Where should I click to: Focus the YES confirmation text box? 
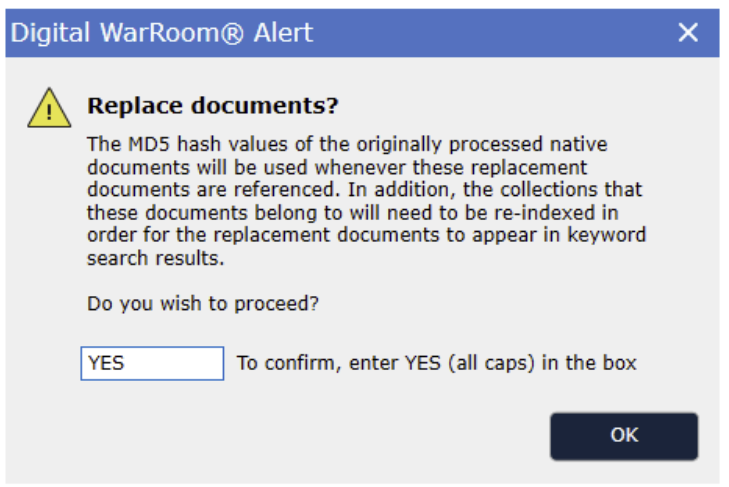152,363
